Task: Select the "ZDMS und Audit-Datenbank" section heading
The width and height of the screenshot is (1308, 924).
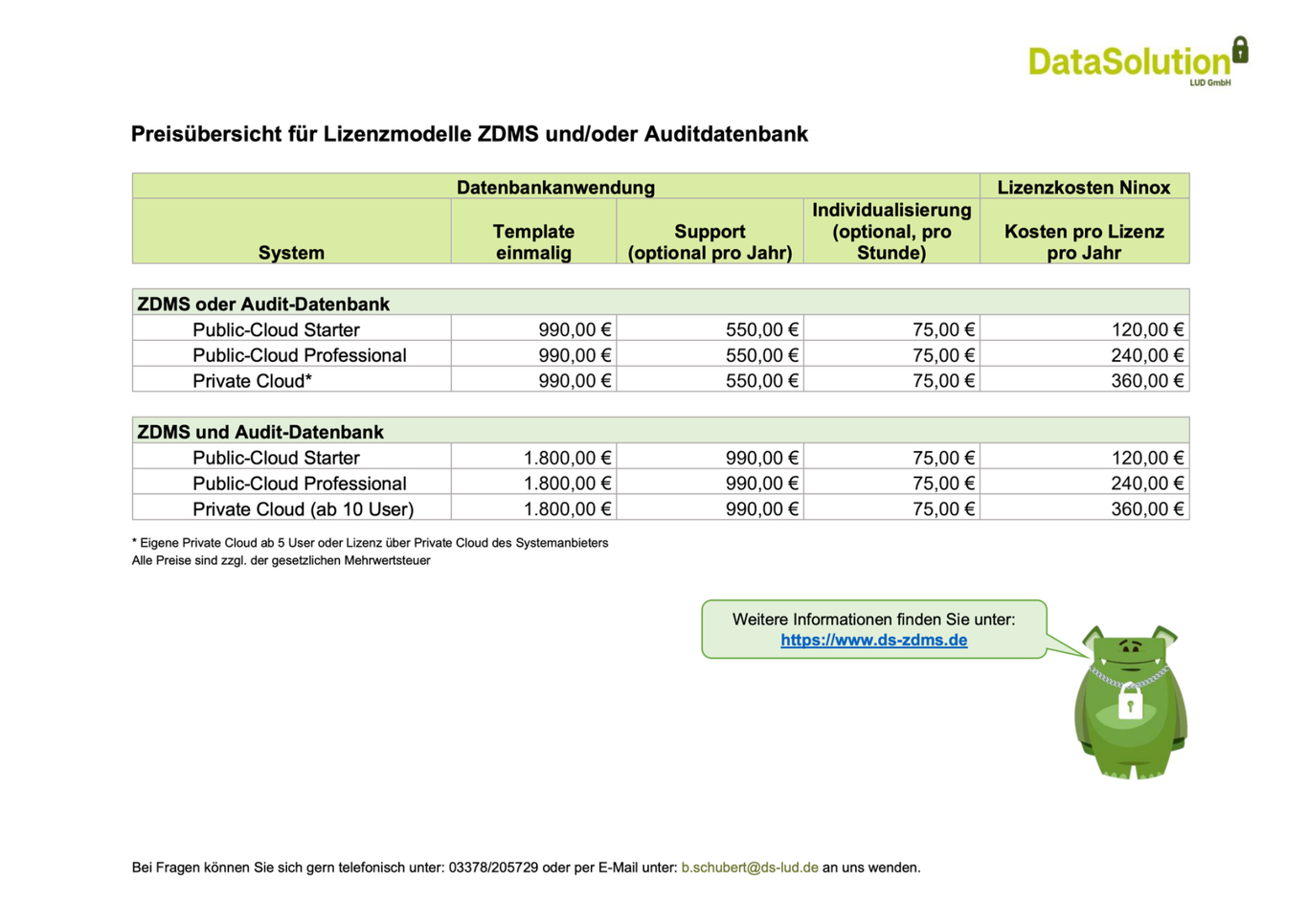Action: pos(260,432)
